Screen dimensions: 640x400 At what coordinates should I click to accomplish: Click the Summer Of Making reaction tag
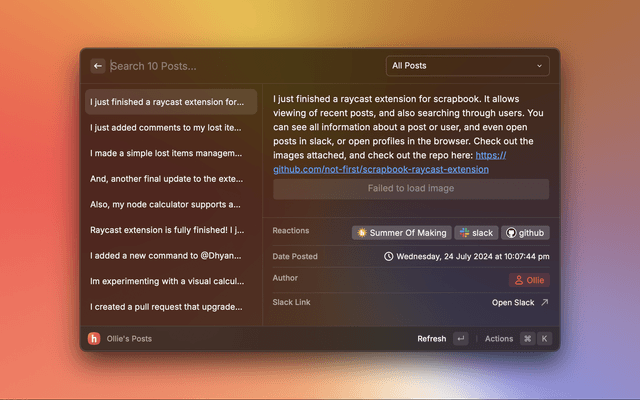pos(401,232)
